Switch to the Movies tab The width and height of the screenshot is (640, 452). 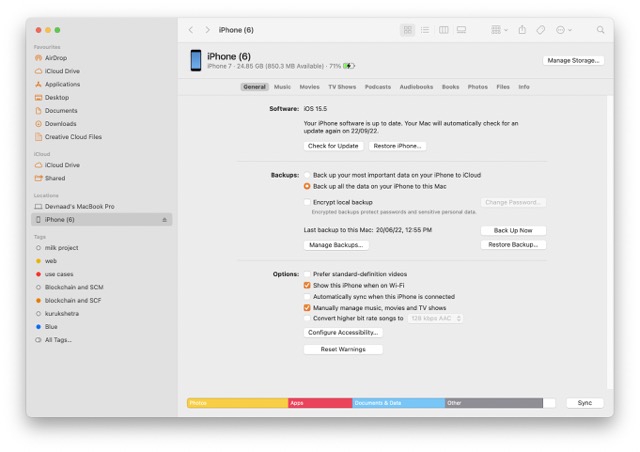309,87
